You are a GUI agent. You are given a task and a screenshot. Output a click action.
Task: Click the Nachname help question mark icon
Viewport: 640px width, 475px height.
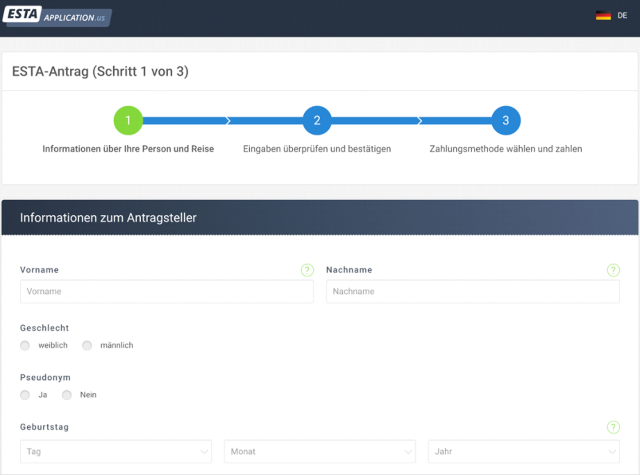point(613,270)
